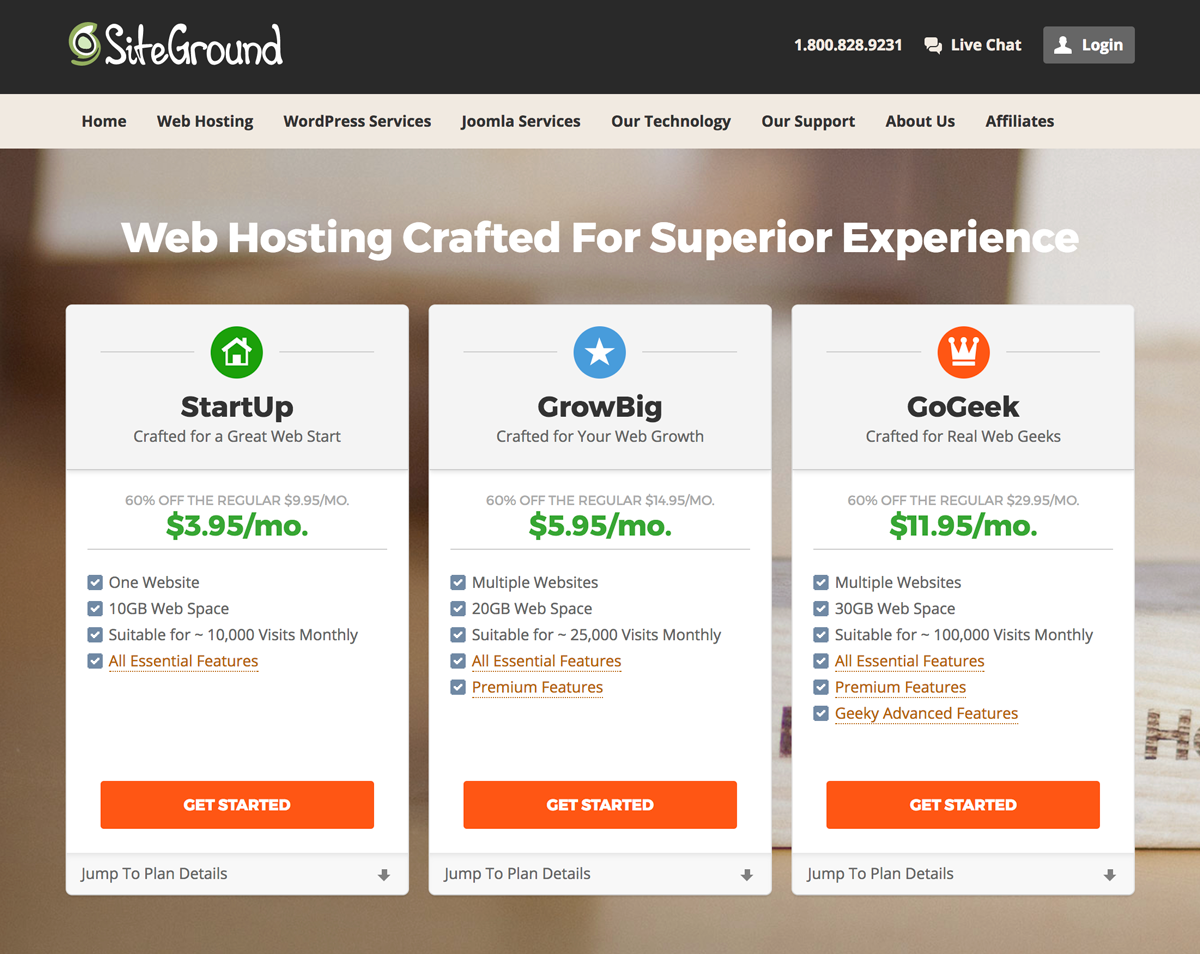The width and height of the screenshot is (1200, 954).
Task: Click 'Crafted for a Great Web Start'
Action: pyautogui.click(x=237, y=436)
